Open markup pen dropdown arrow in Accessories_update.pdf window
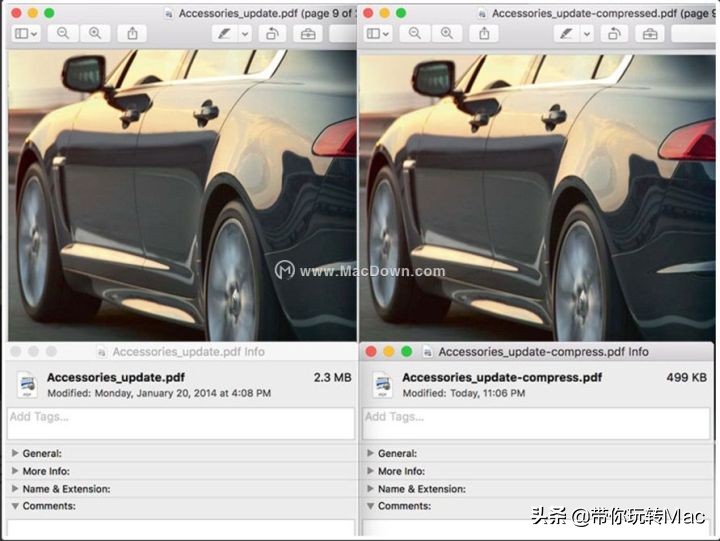Image resolution: width=720 pixels, height=541 pixels. coord(245,34)
